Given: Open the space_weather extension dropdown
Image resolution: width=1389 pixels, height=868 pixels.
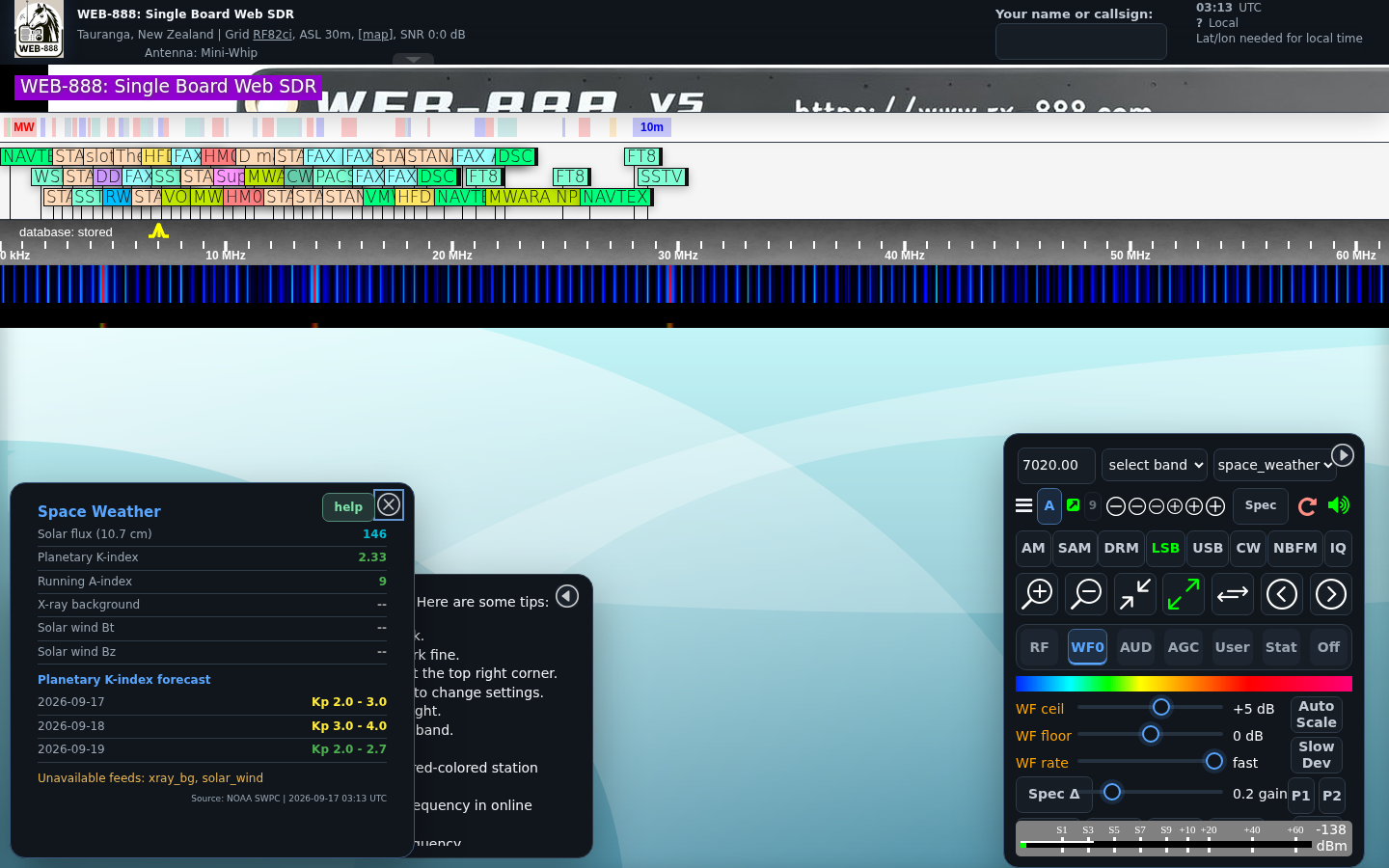Looking at the screenshot, I should [x=1274, y=465].
